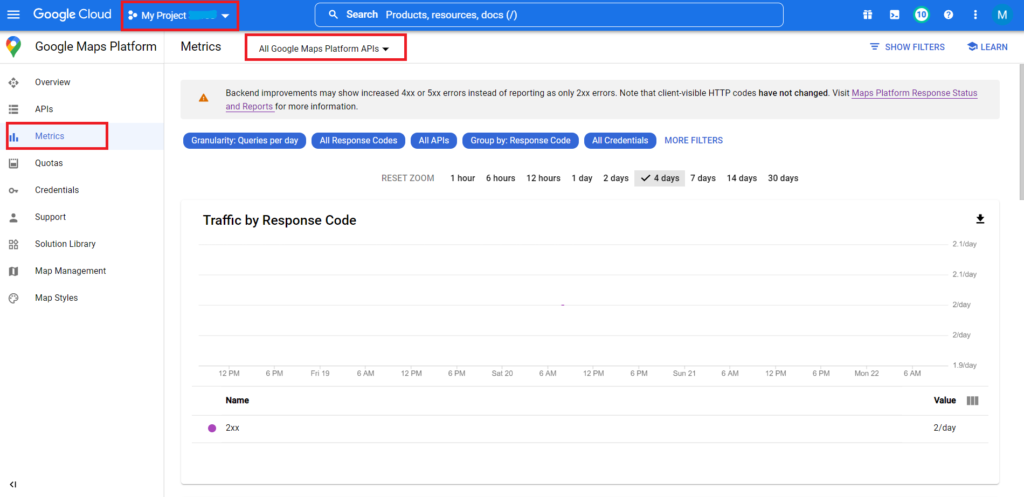Select the 1 day time range
The image size is (1024, 497).
582,178
